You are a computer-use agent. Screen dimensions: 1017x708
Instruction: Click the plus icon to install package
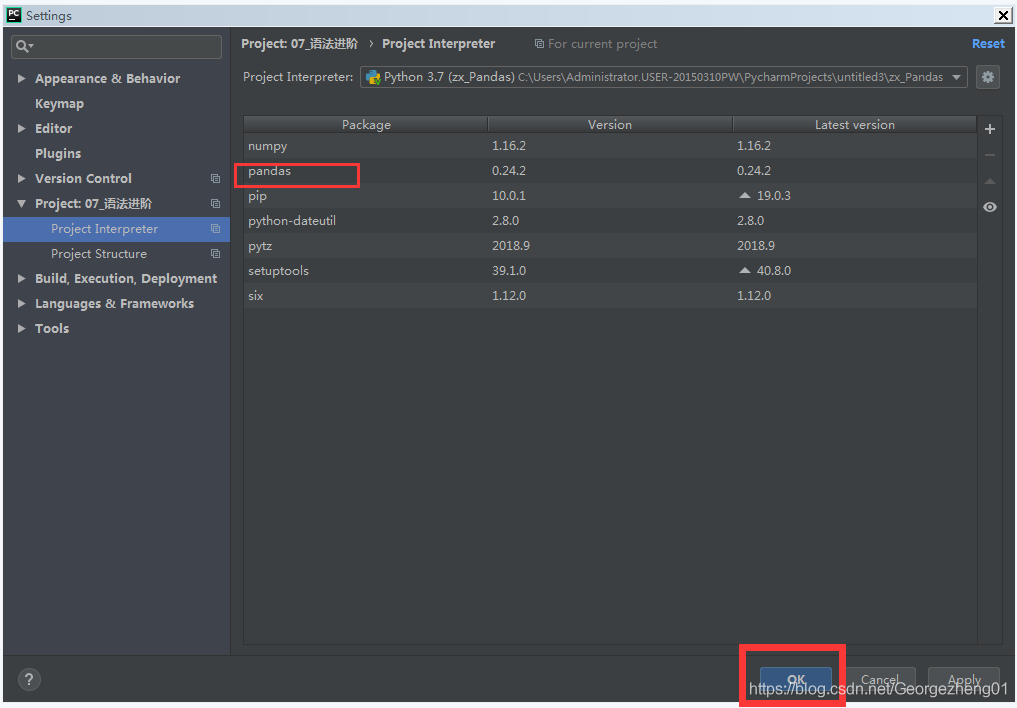tap(990, 130)
